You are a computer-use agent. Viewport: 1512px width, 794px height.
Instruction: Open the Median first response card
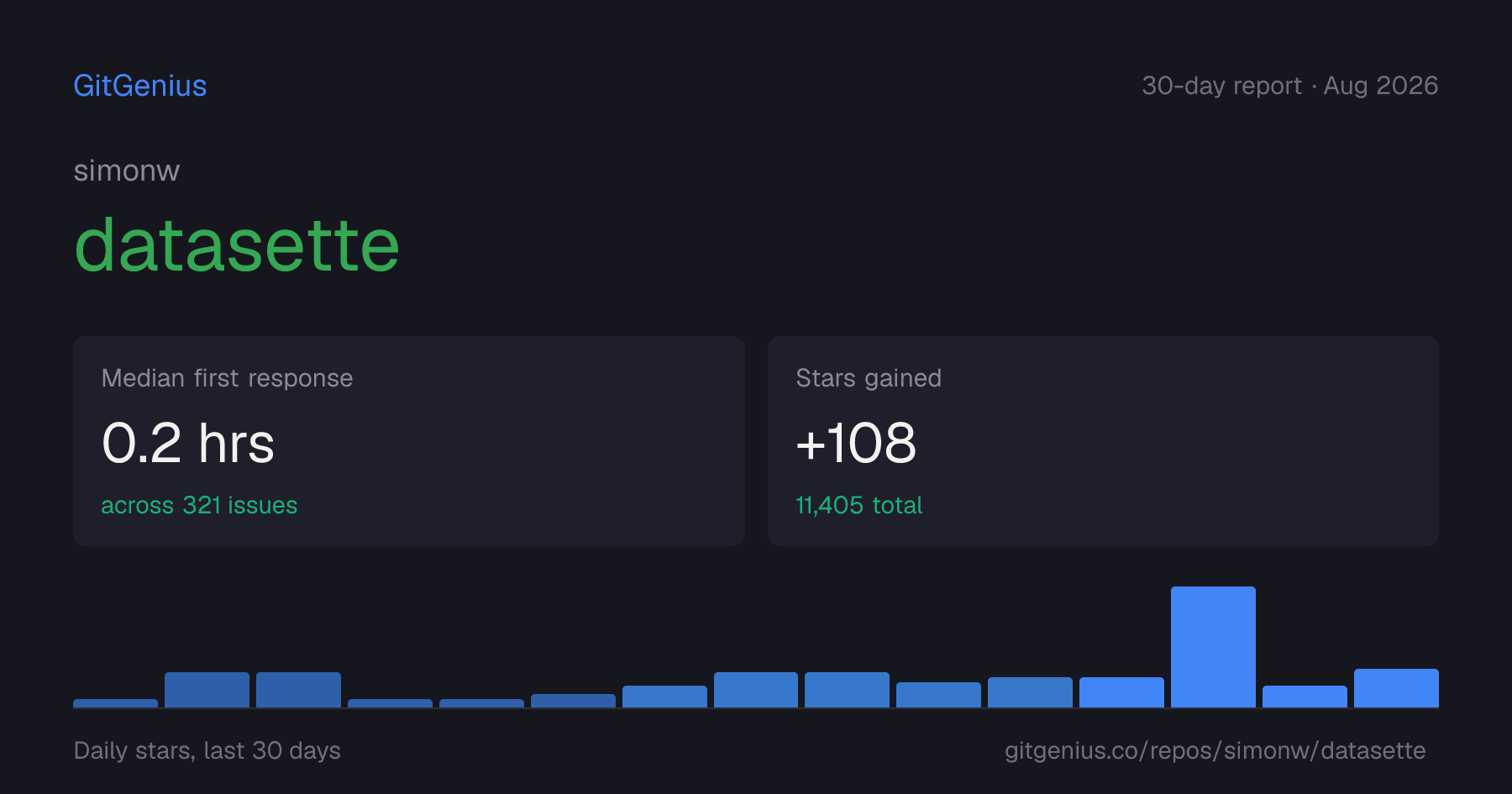pos(409,441)
